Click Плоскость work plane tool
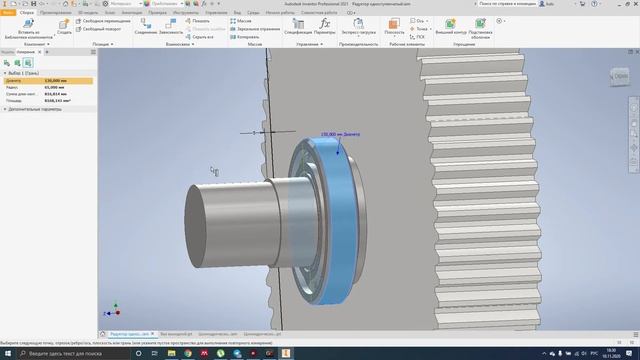 394,27
